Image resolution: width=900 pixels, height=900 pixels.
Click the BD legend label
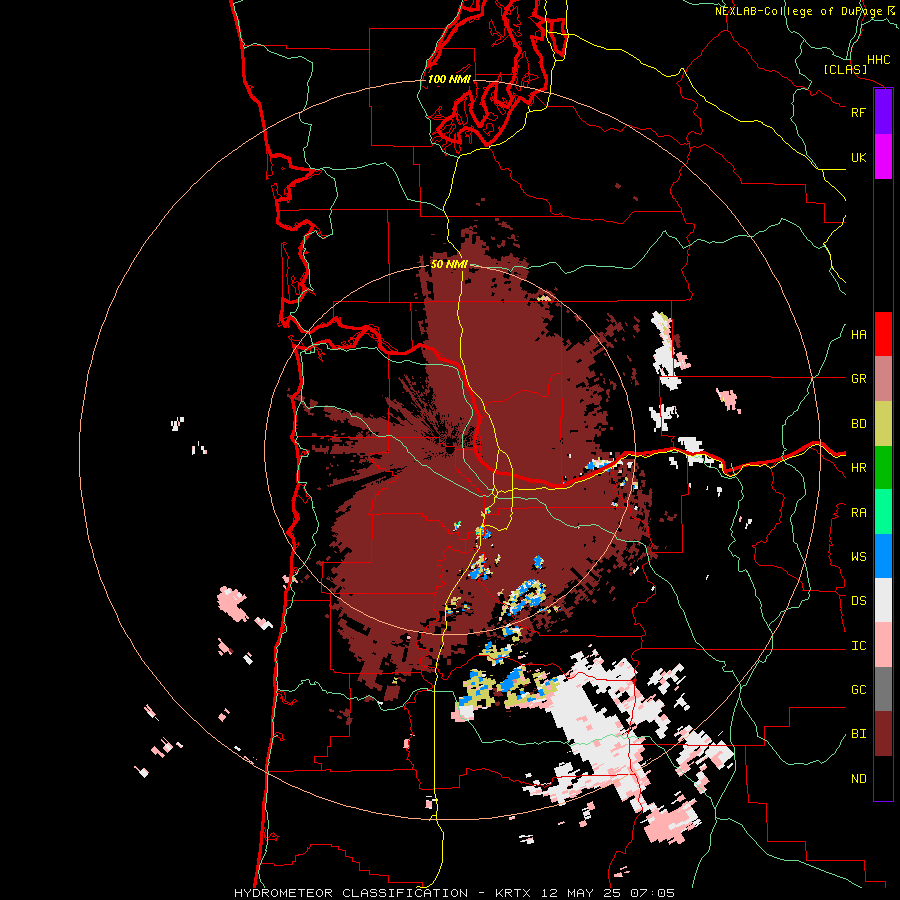(x=858, y=424)
